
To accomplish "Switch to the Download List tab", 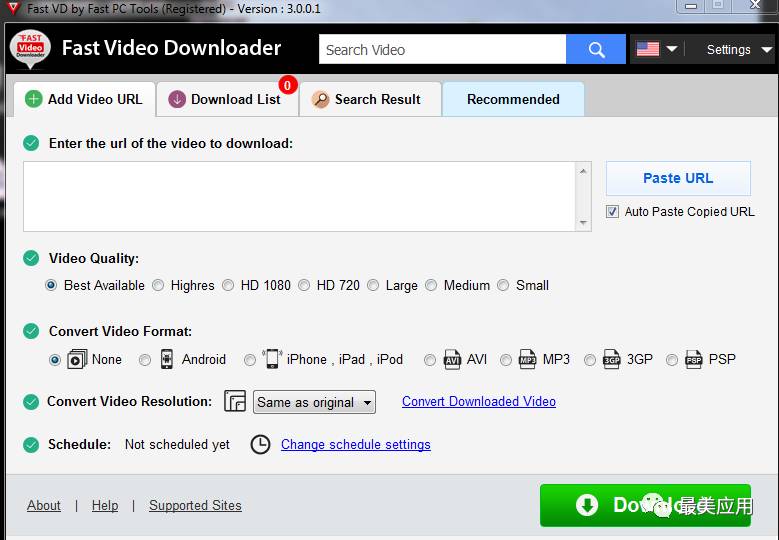I will (226, 99).
